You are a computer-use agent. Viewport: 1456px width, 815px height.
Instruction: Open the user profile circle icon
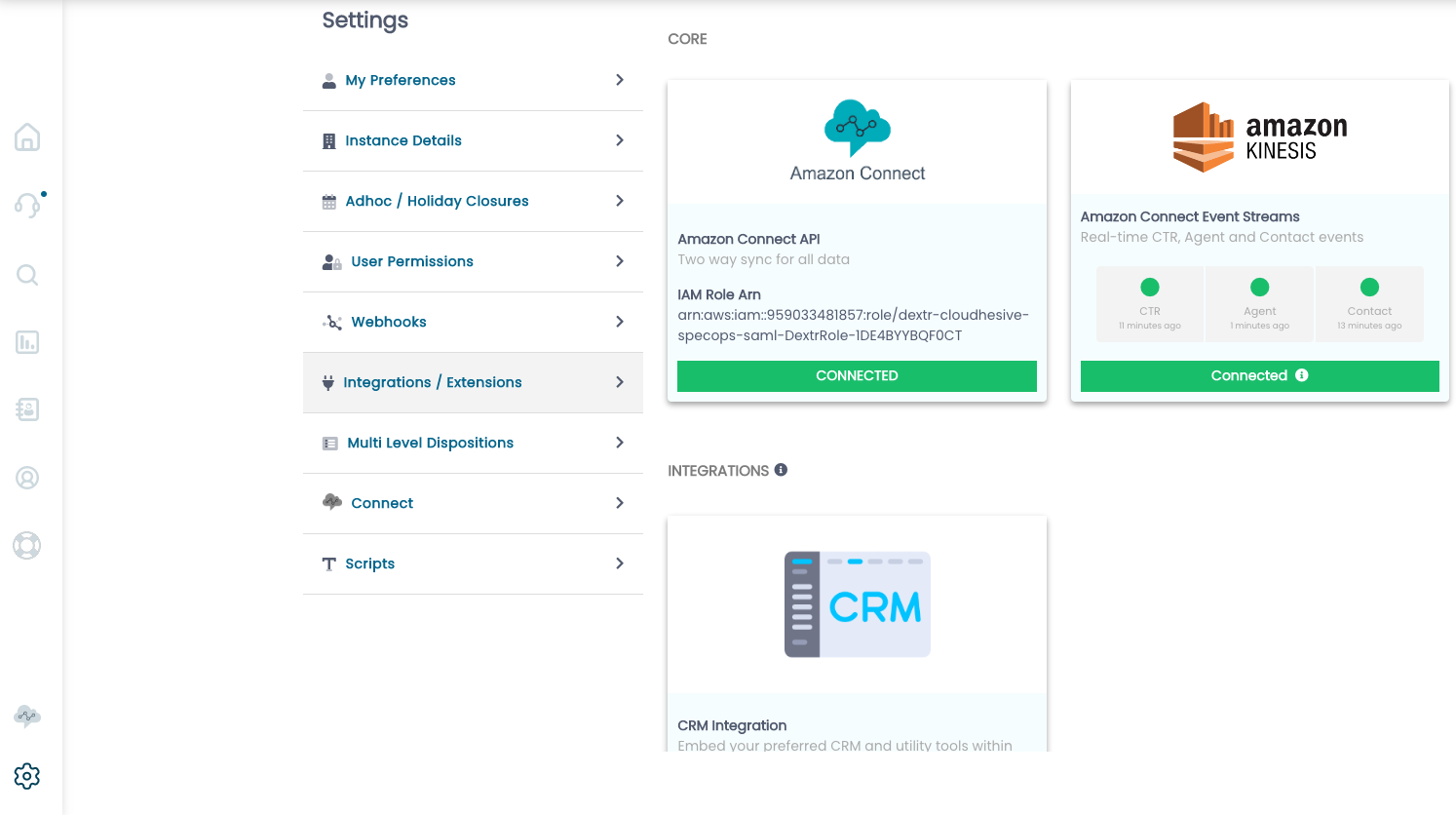27,478
